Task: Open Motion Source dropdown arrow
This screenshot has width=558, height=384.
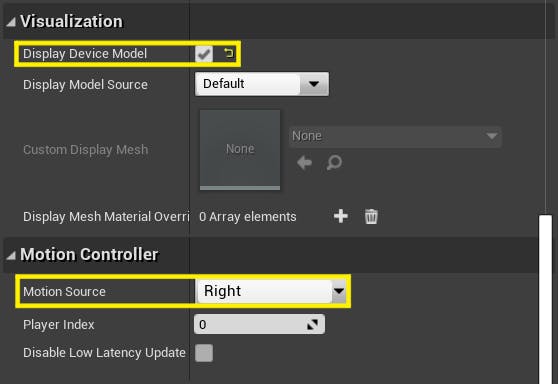Action: pos(339,291)
